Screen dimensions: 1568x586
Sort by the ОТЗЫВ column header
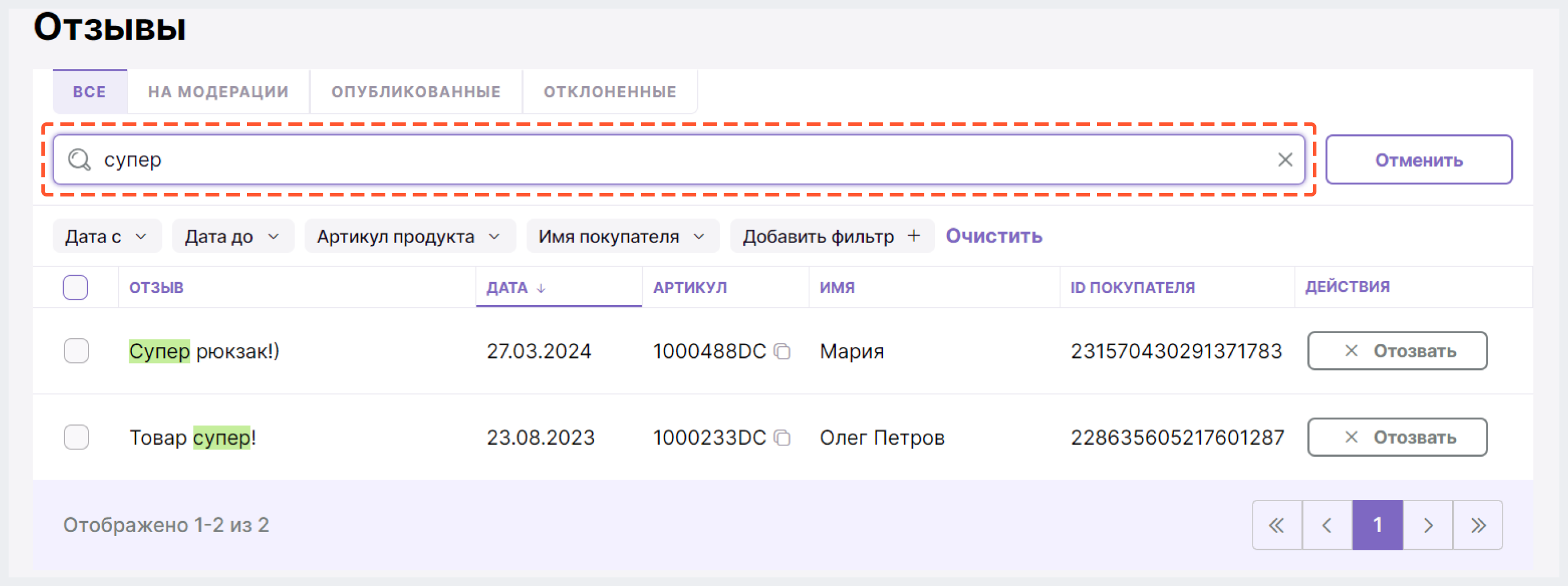pyautogui.click(x=156, y=287)
